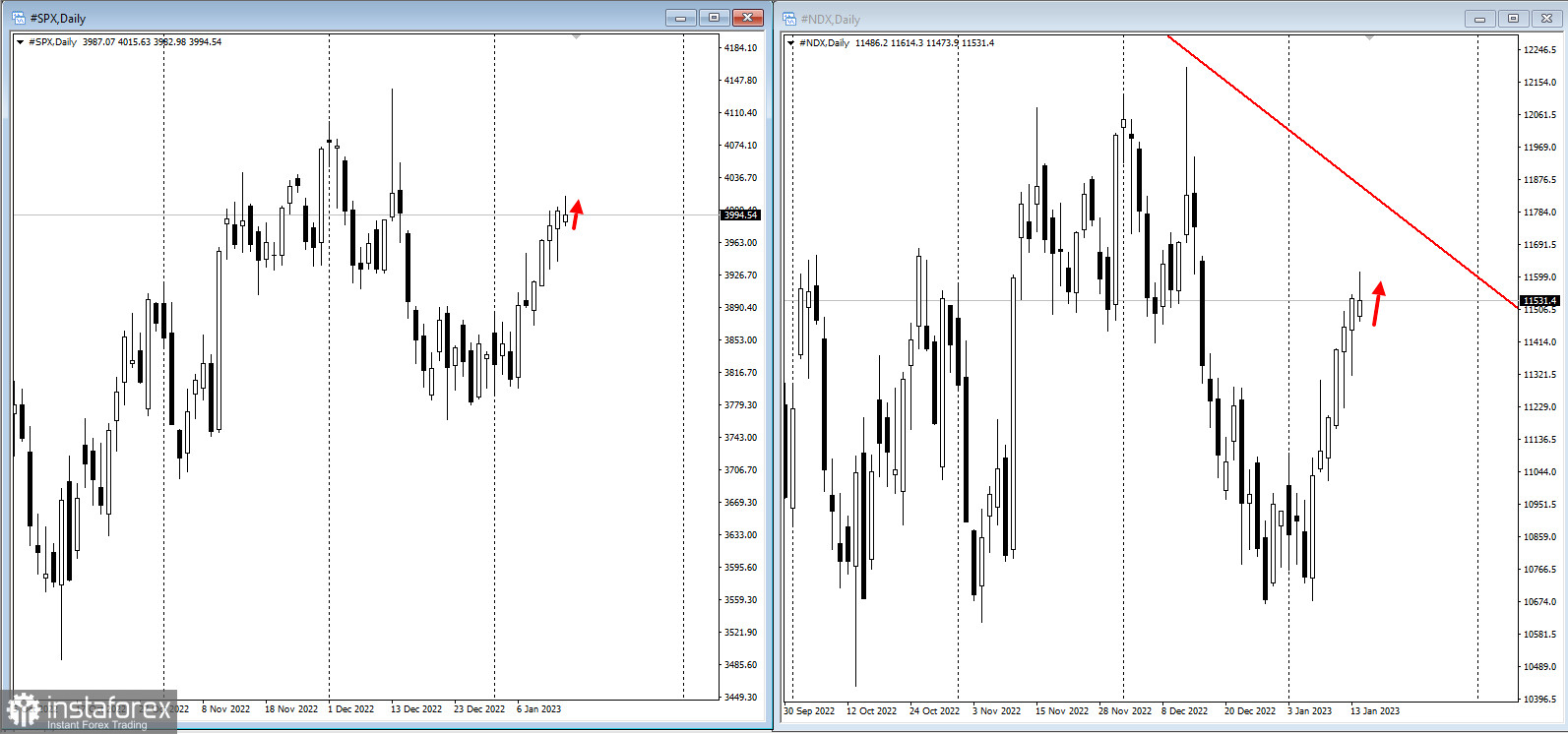Image resolution: width=1568 pixels, height=734 pixels.
Task: Maximize the #SPX,Daily chart window
Action: [x=715, y=18]
